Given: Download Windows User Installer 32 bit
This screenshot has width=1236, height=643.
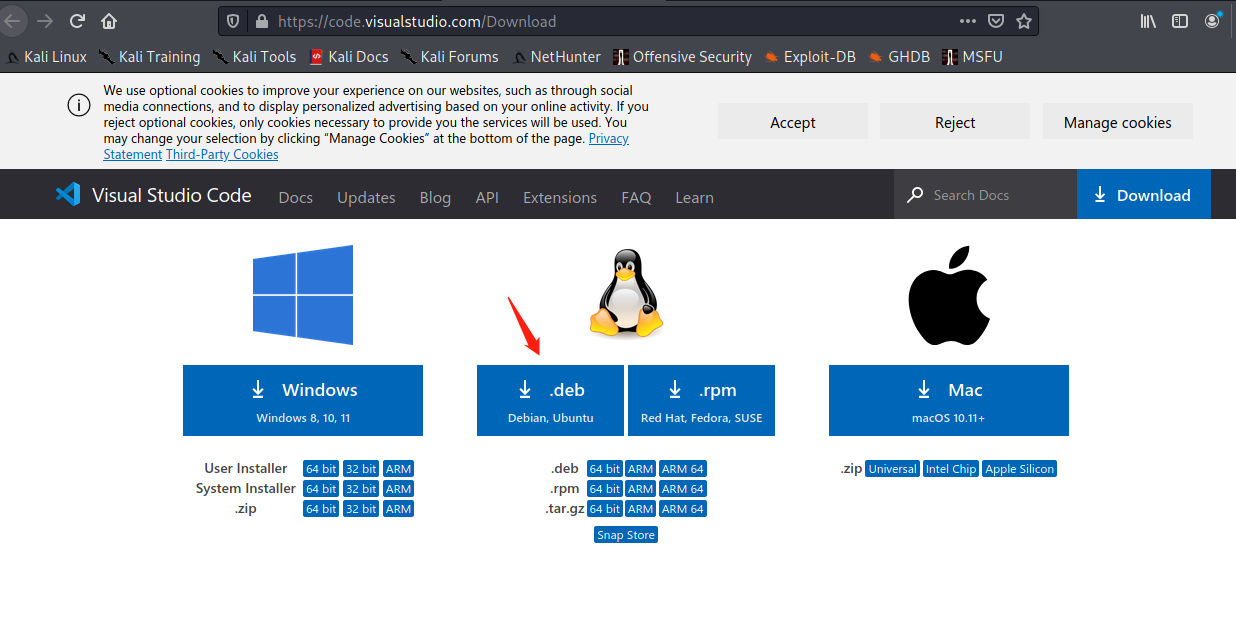Looking at the screenshot, I should (x=361, y=469).
